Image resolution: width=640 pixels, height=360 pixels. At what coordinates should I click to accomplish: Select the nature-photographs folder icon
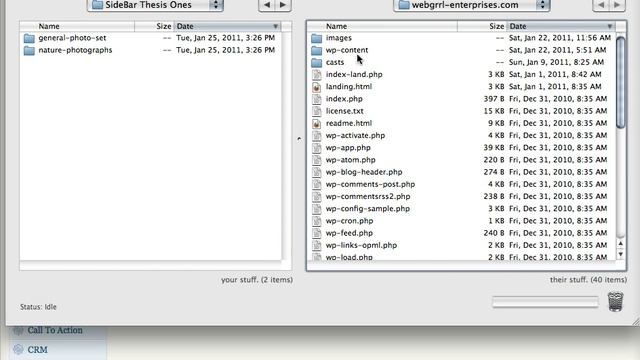(x=29, y=51)
